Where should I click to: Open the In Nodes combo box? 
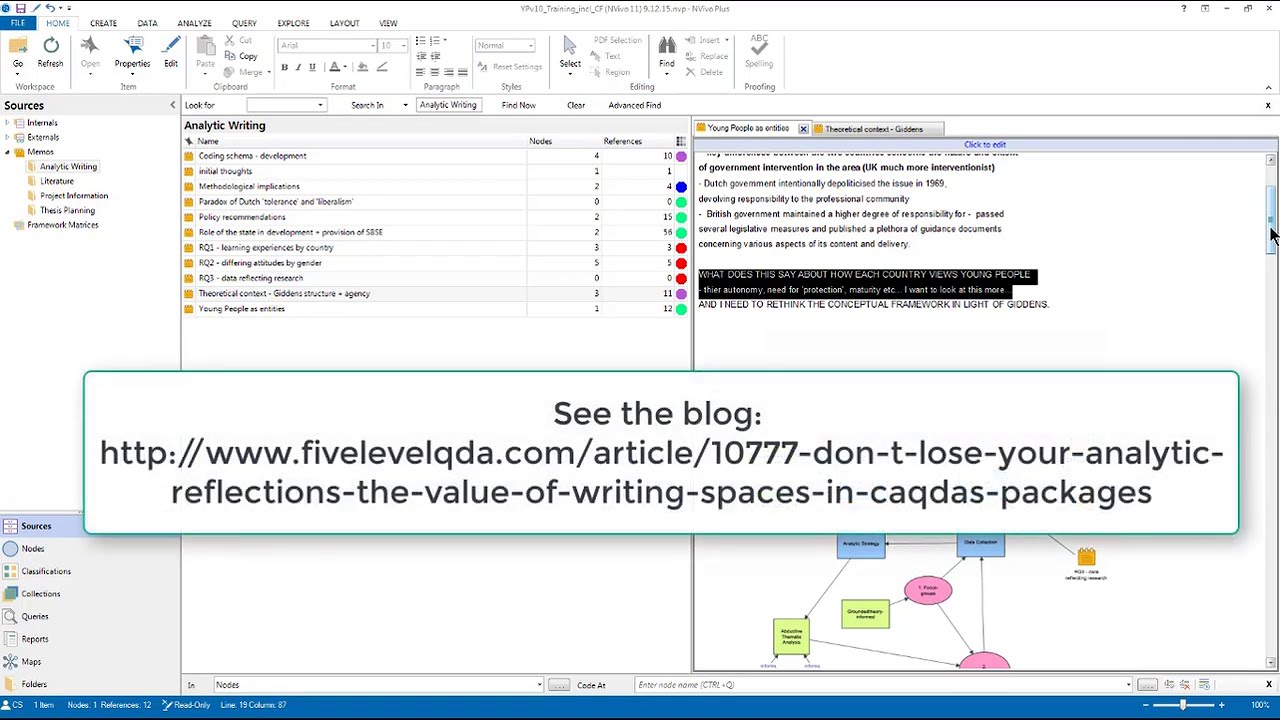pos(378,685)
